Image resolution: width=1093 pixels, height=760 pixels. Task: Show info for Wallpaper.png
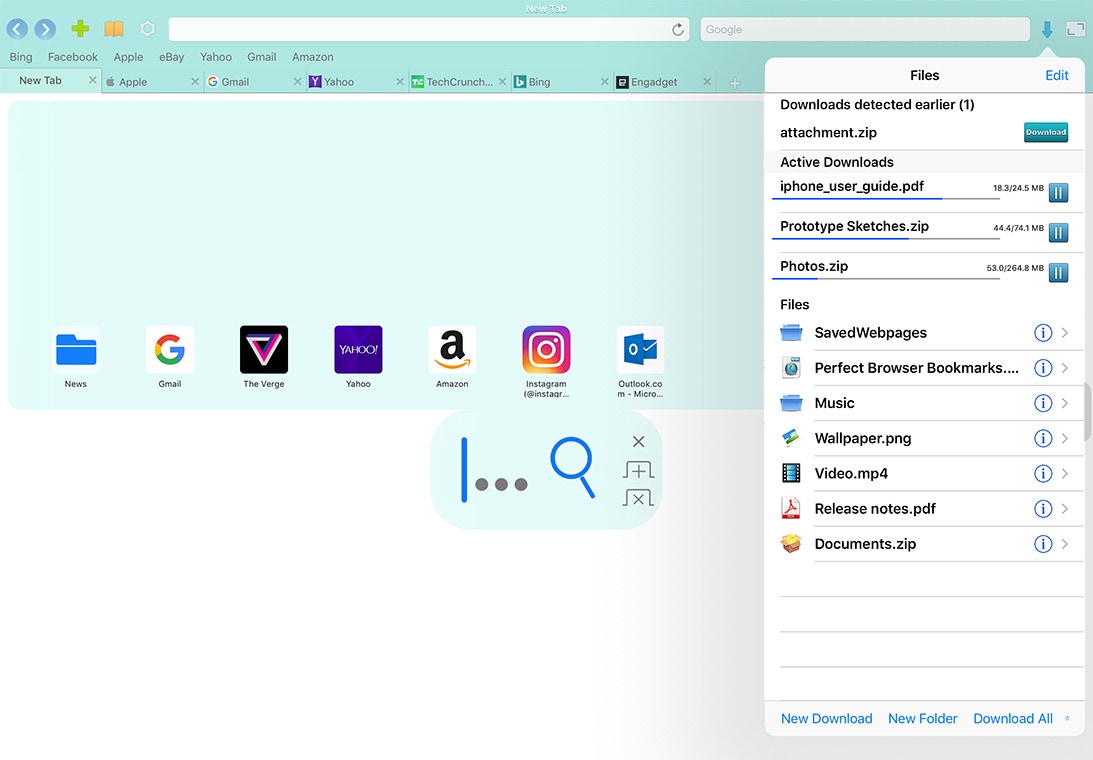point(1042,438)
